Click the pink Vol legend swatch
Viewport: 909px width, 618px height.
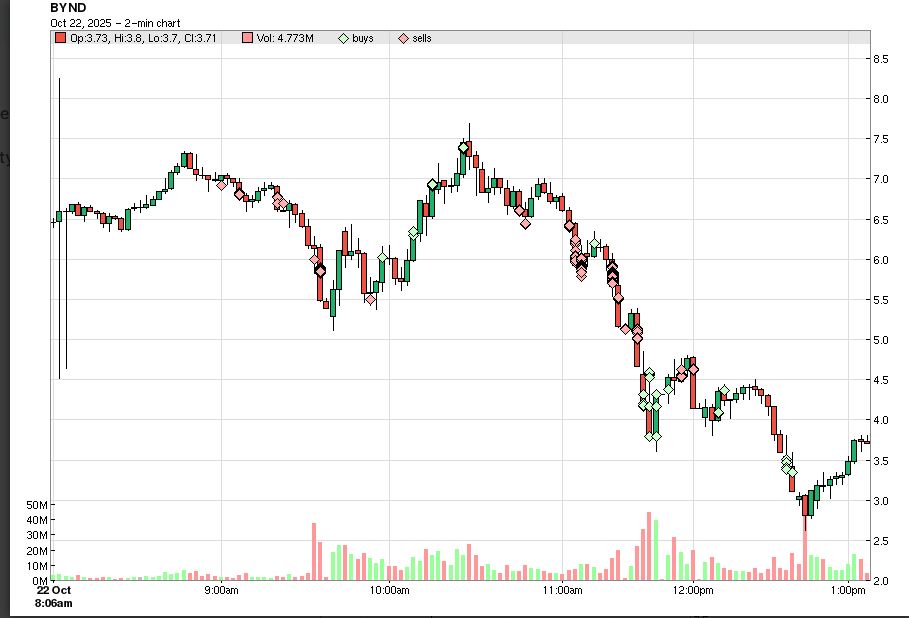248,38
